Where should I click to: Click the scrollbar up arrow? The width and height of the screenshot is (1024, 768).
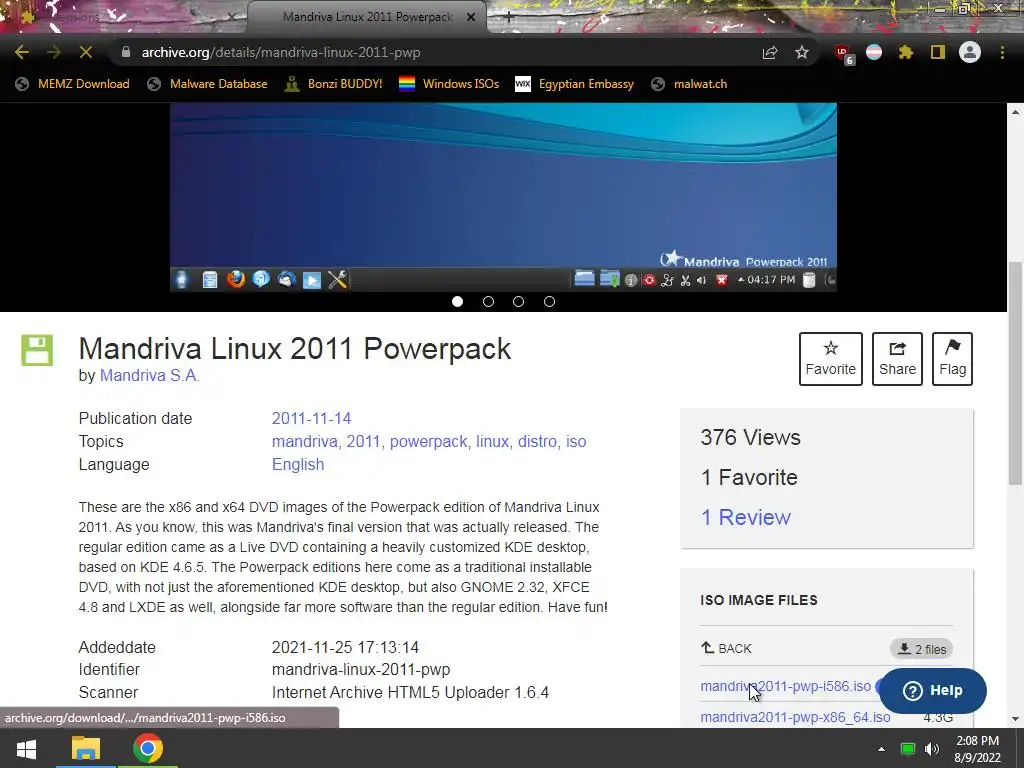[x=1015, y=112]
